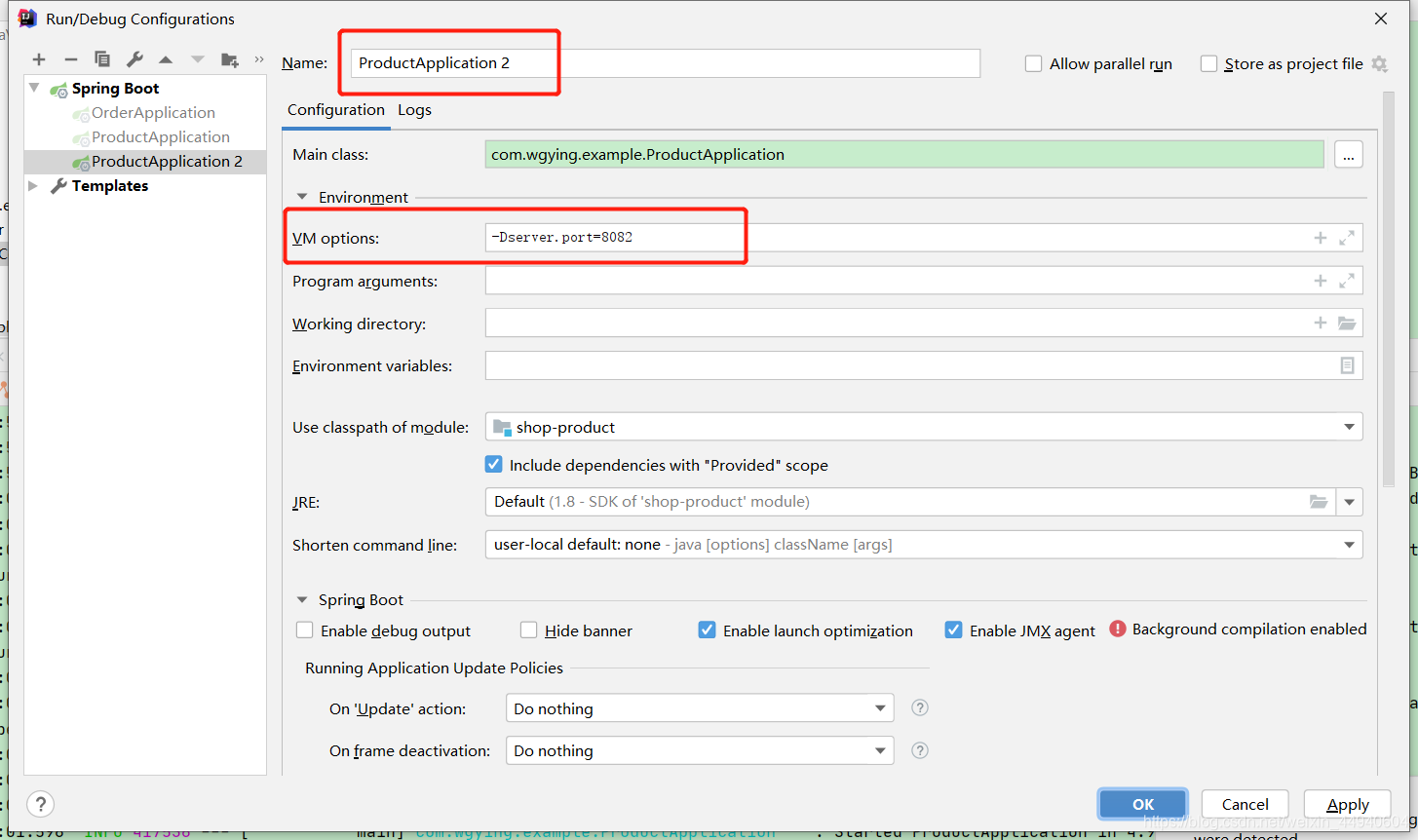Insert macro into VM options field
Viewport: 1418px width, 840px height.
pos(1321,238)
